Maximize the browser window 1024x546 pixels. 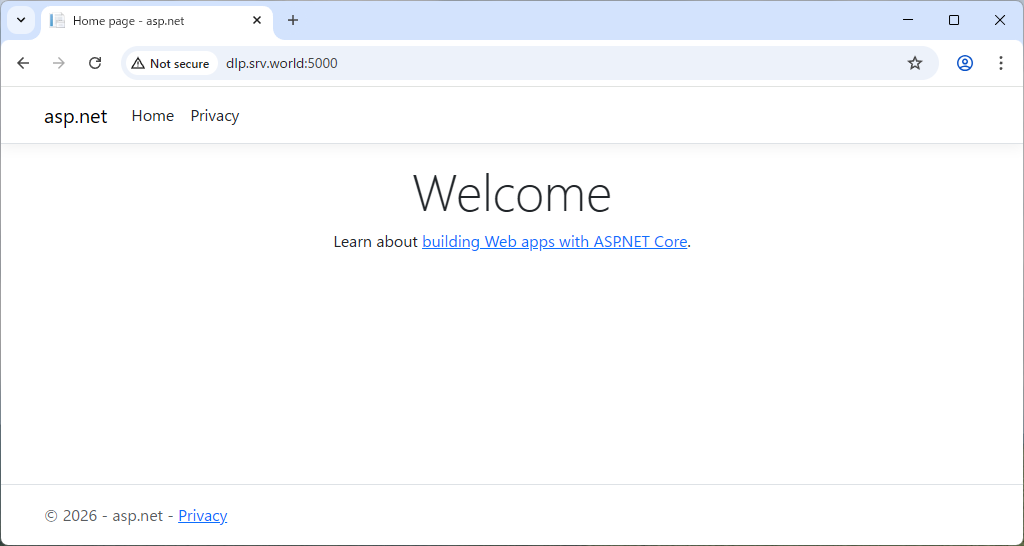pos(953,20)
